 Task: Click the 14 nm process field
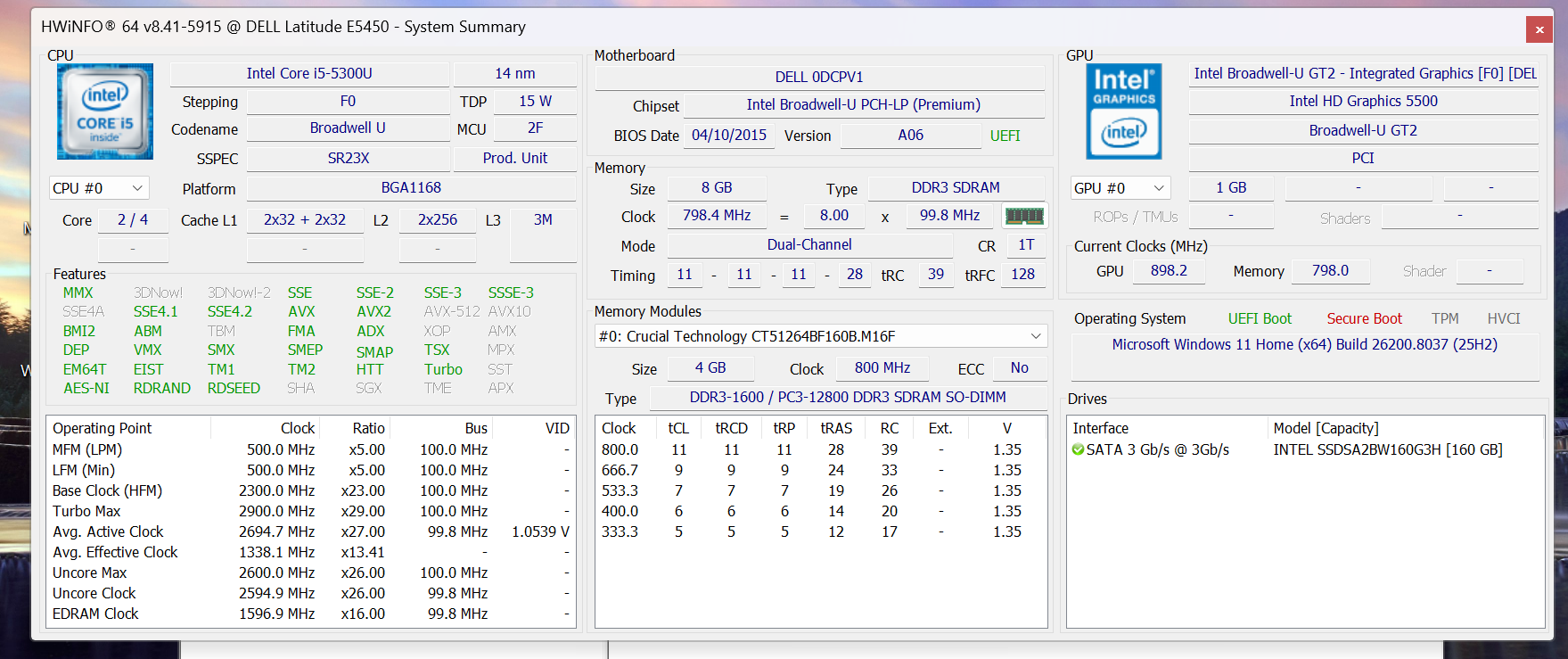[x=515, y=73]
